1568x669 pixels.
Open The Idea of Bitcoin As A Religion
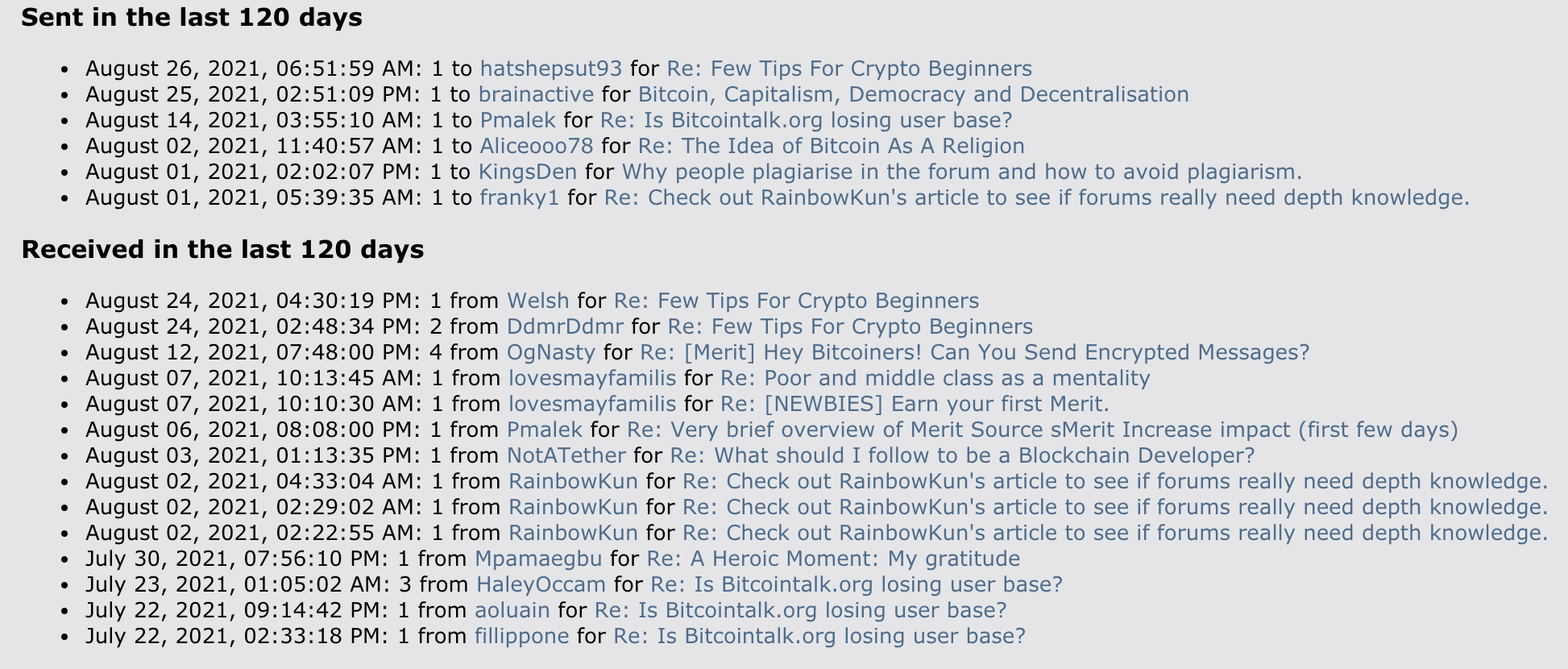point(832,147)
